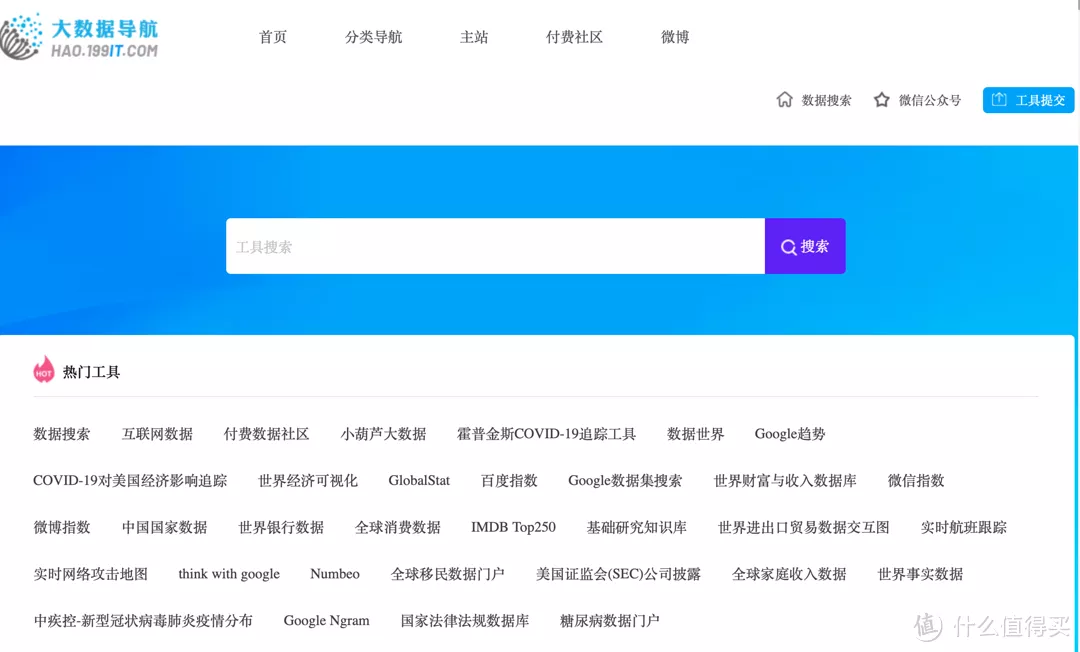Open Google Ngram link
The width and height of the screenshot is (1080, 652).
(x=326, y=621)
